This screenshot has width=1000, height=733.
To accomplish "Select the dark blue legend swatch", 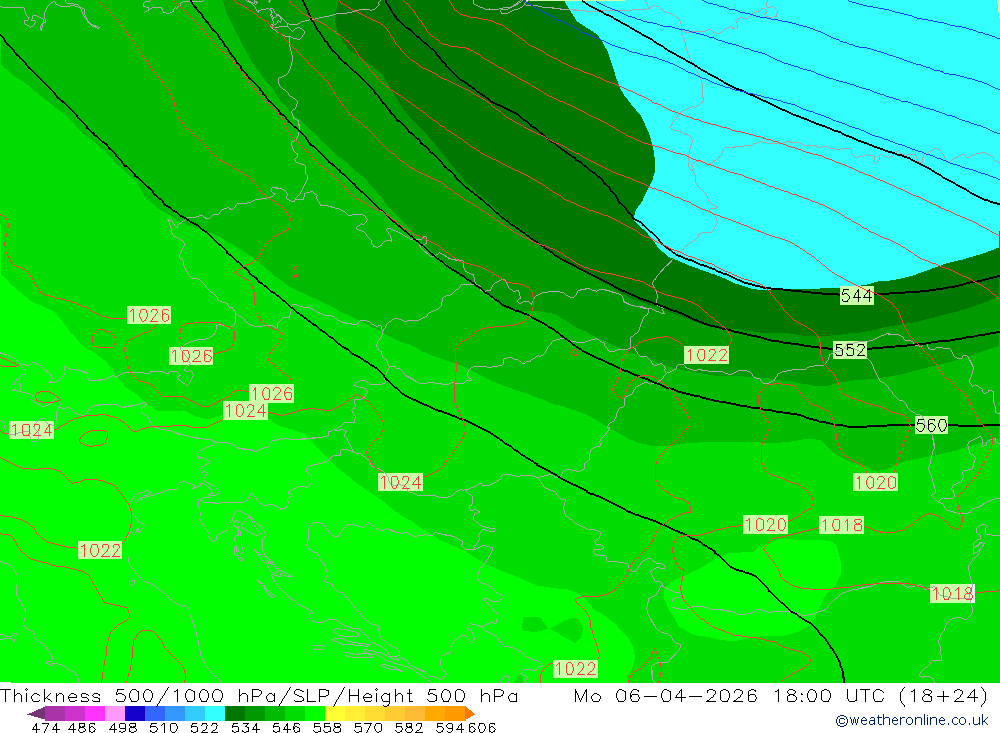I will (135, 713).
